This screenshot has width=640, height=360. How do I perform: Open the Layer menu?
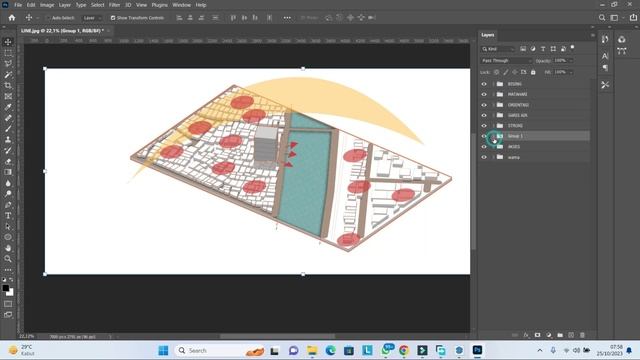click(x=65, y=5)
